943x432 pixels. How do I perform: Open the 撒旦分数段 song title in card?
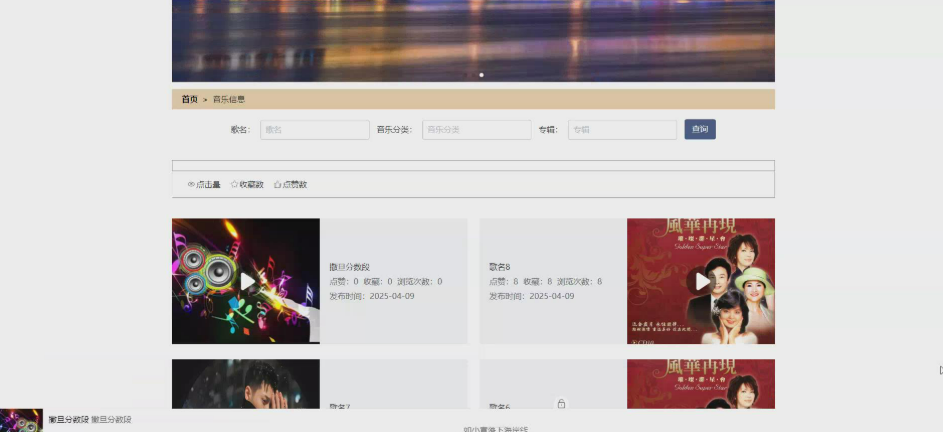349,267
